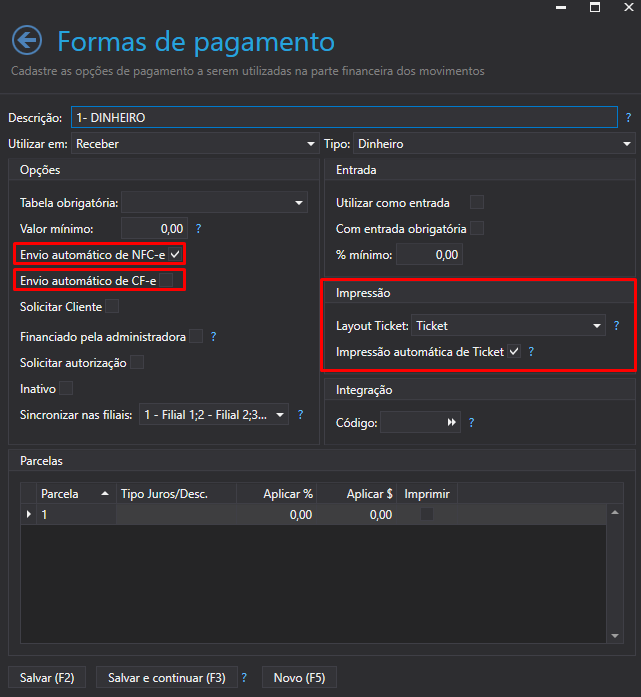Close the Formas de pagamento window
The height and width of the screenshot is (697, 641).
629,7
